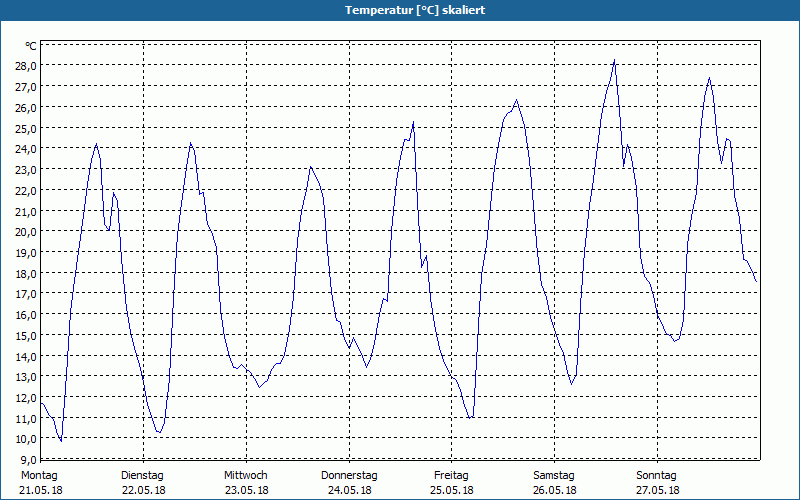This screenshot has height=500, width=800.
Task: Select the 28,0 y-axis value
Action: [27, 66]
